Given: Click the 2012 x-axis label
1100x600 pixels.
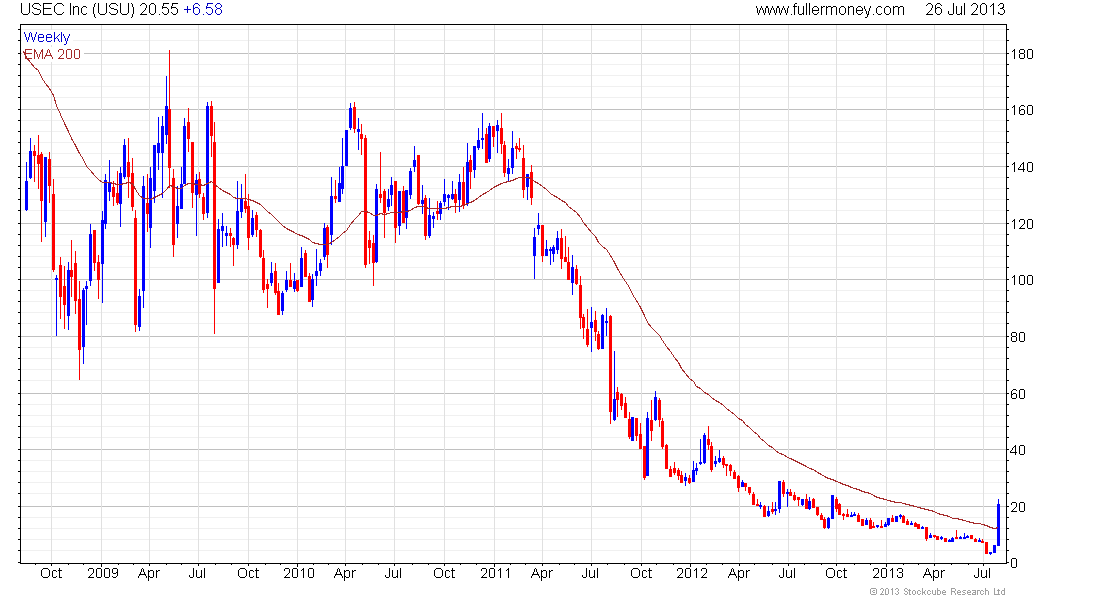Looking at the screenshot, I should [x=692, y=573].
